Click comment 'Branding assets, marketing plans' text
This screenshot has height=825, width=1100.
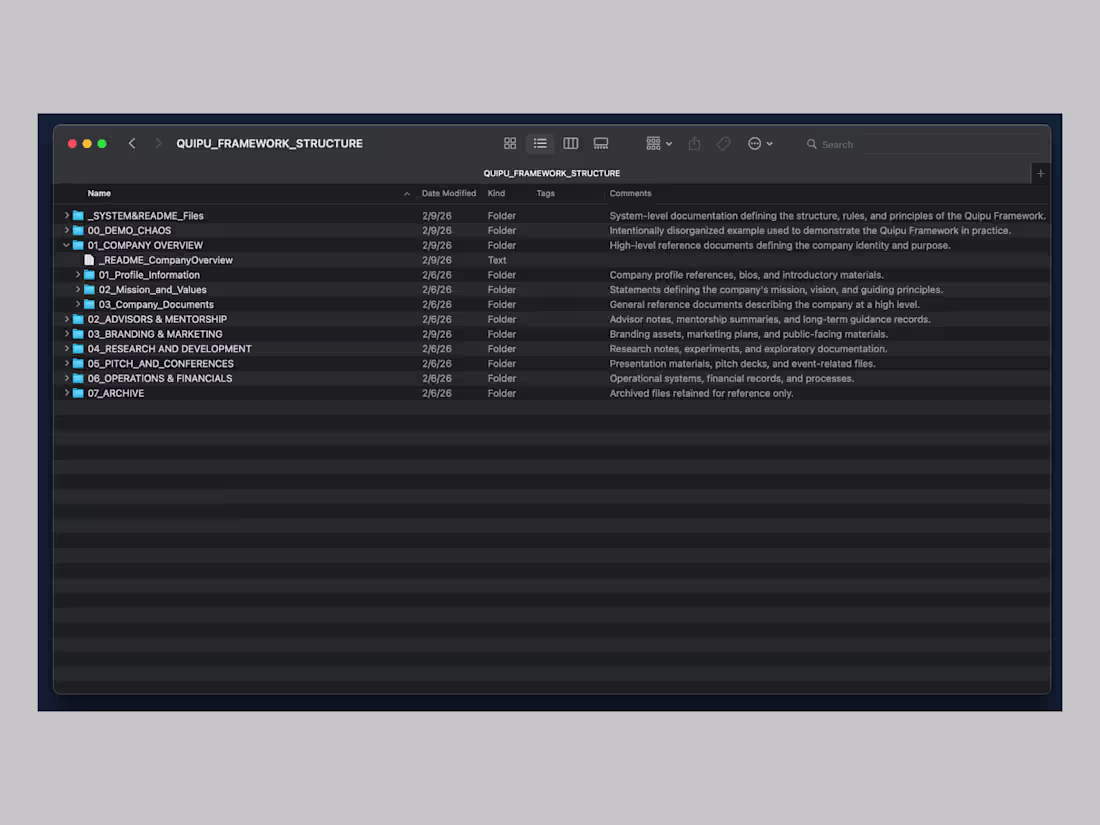click(749, 334)
